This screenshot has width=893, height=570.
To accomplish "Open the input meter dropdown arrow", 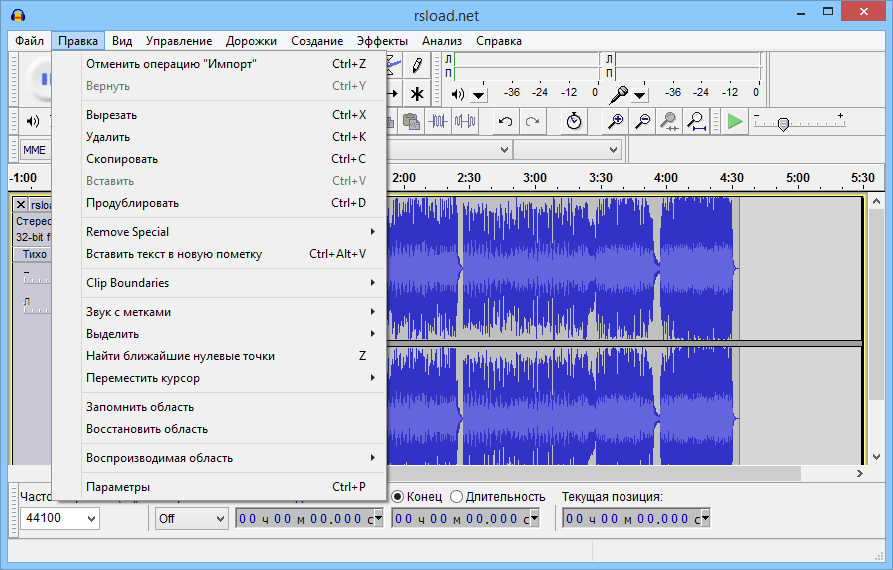I will point(639,95).
